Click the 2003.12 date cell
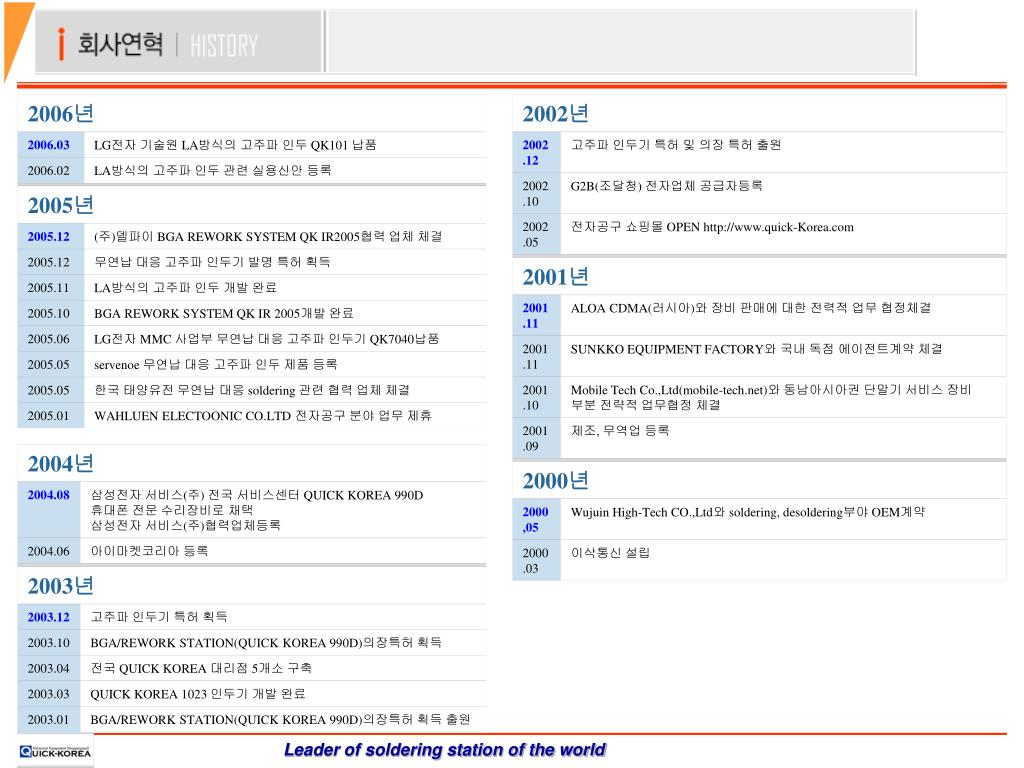Viewport: 1024px width, 768px height. 48,617
